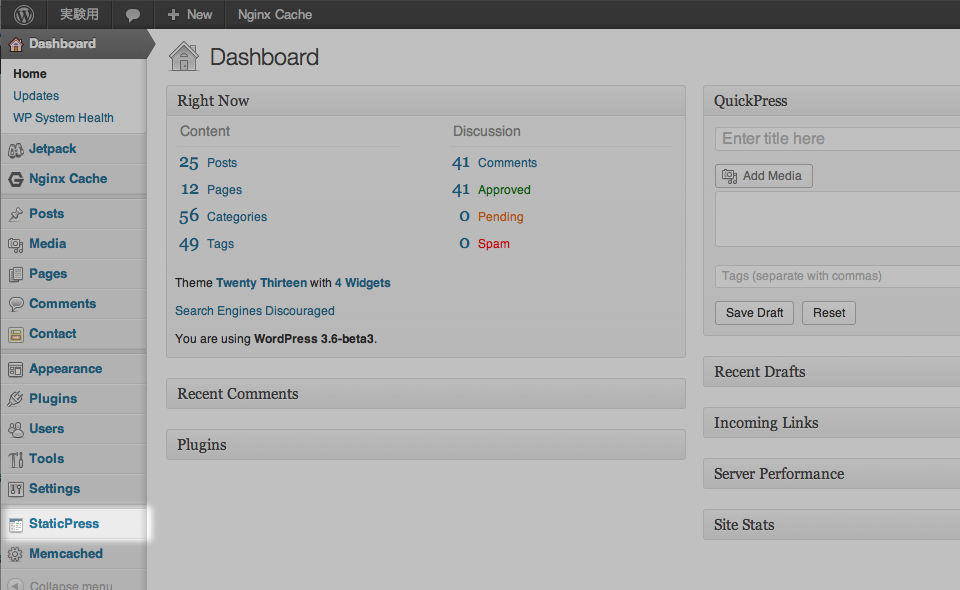Open the Search Engines Discouraged link

(x=254, y=311)
